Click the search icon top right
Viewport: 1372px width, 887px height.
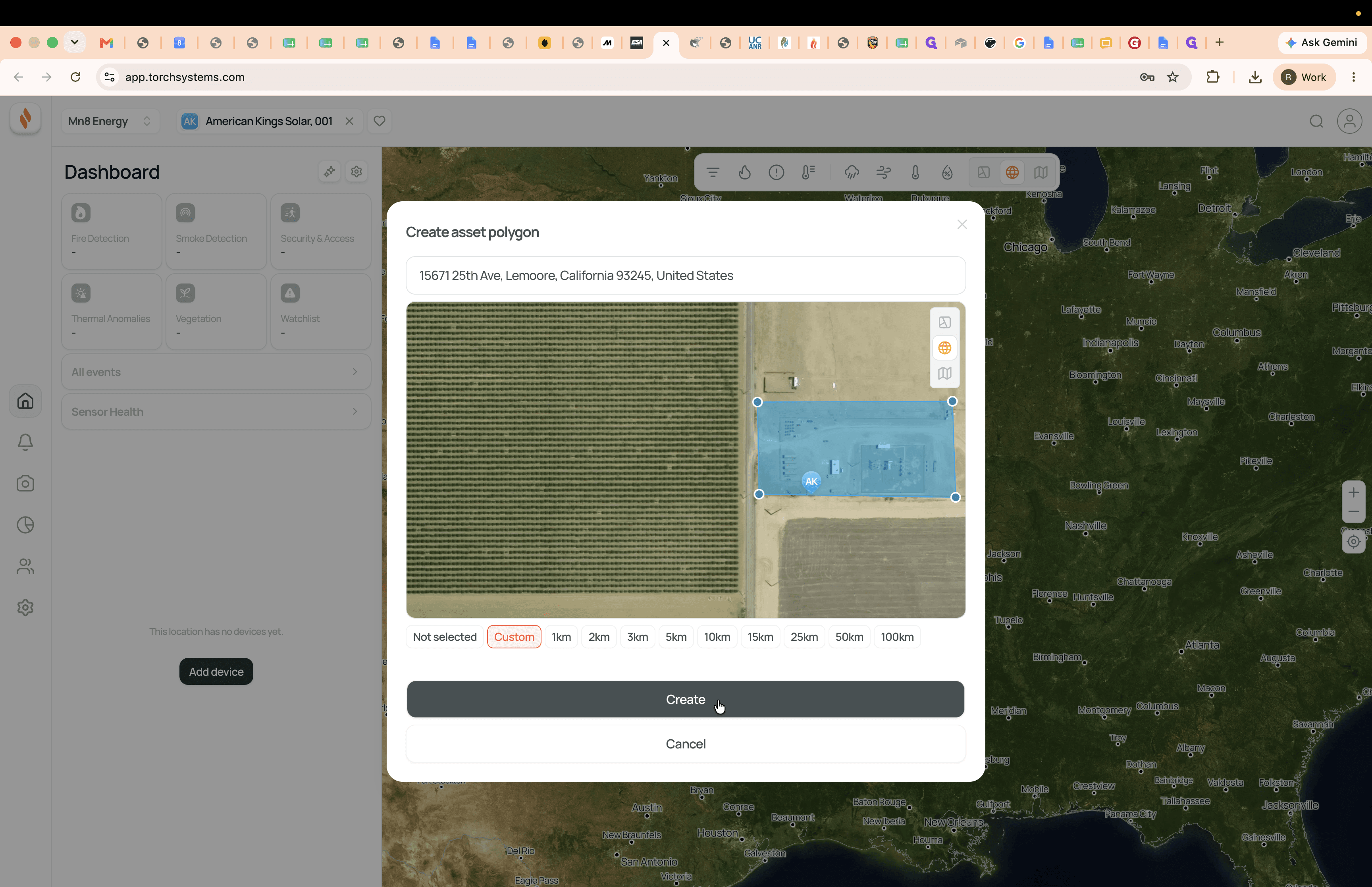point(1316,121)
